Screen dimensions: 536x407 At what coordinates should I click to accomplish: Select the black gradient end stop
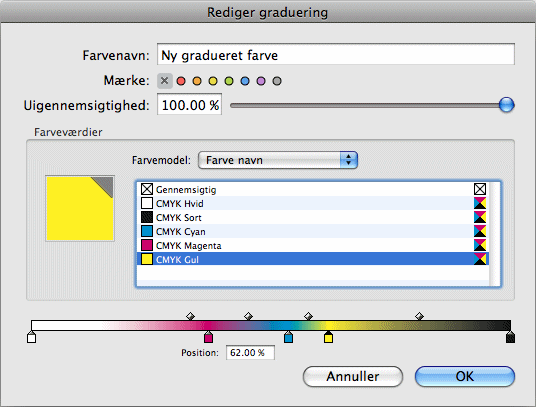[x=510, y=337]
